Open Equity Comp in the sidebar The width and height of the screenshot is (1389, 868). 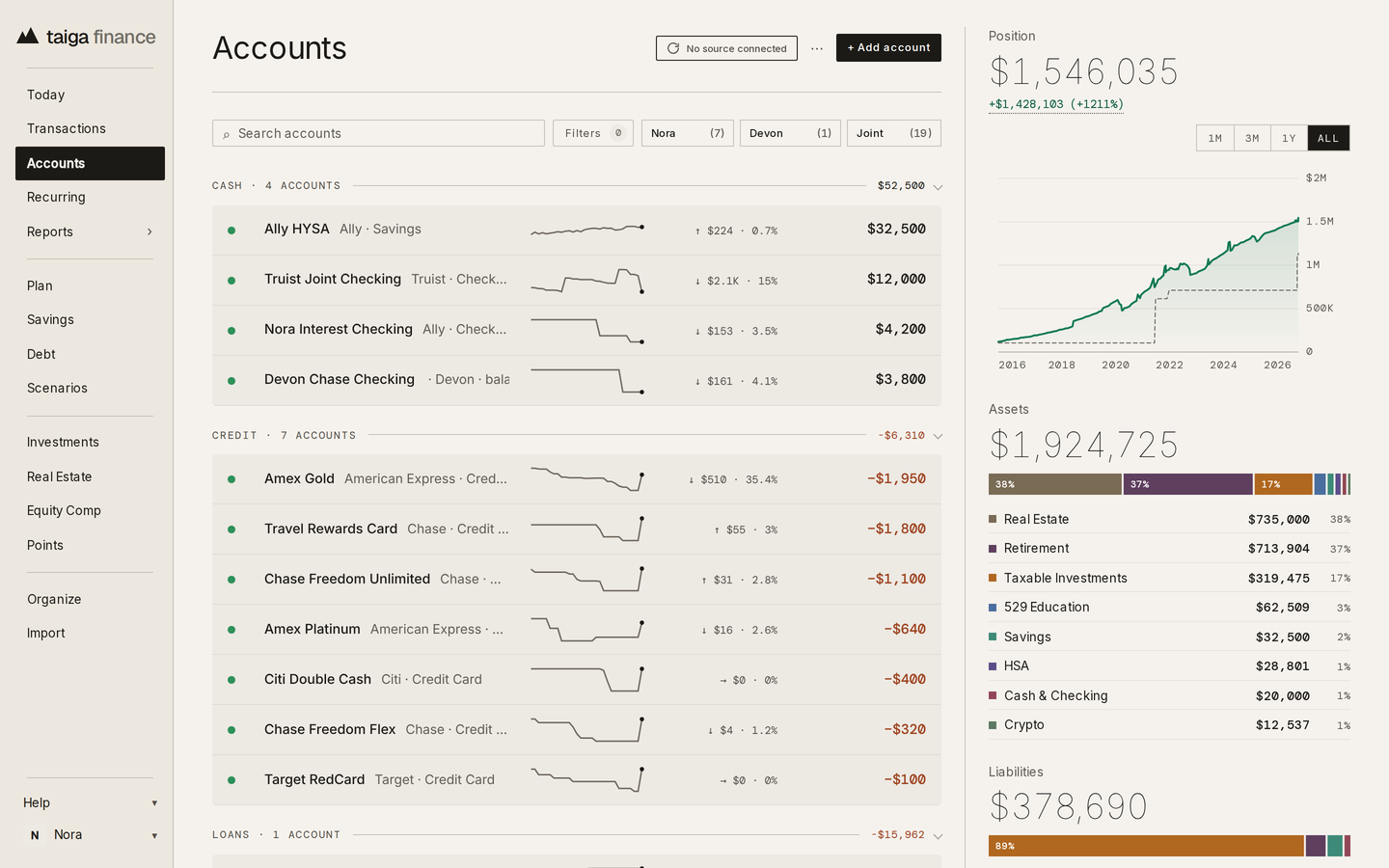coord(90,510)
